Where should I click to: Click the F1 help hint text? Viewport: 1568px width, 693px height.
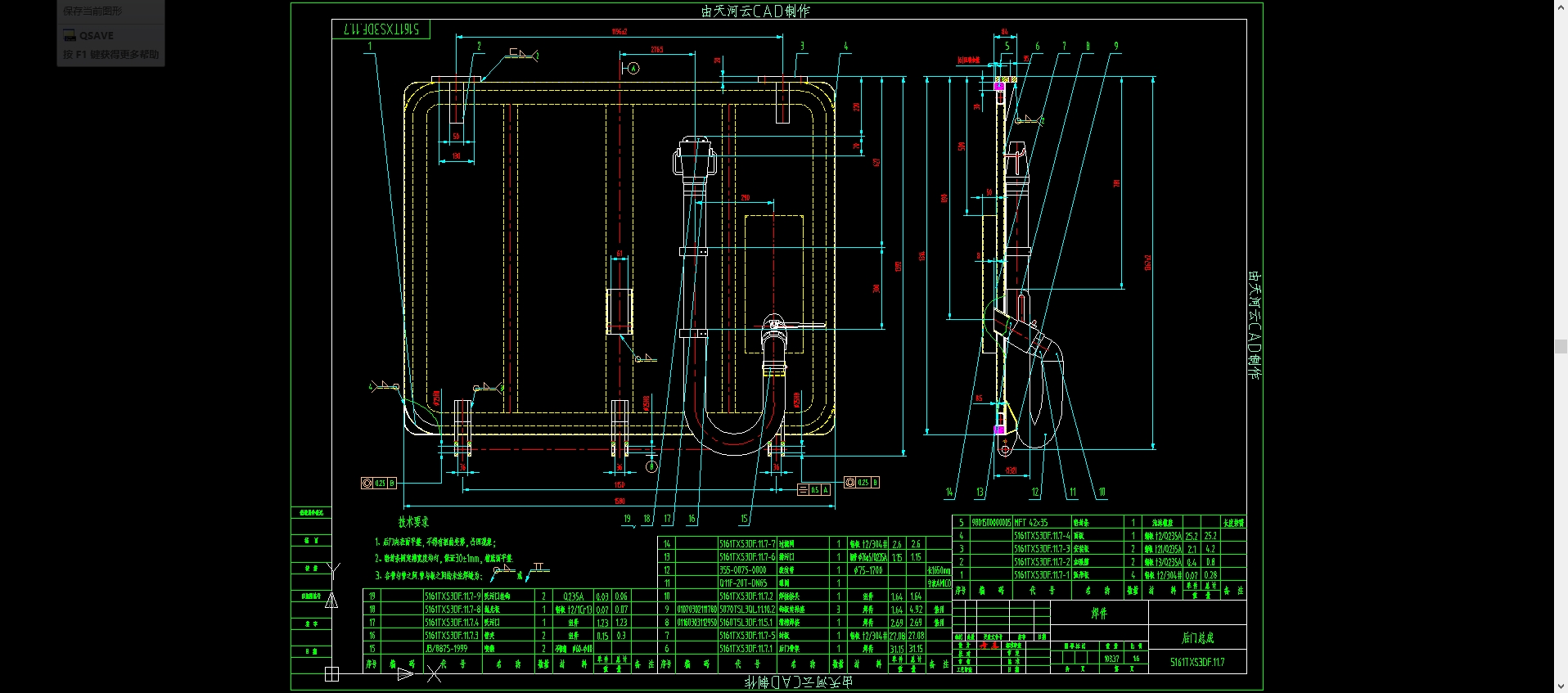(x=110, y=55)
